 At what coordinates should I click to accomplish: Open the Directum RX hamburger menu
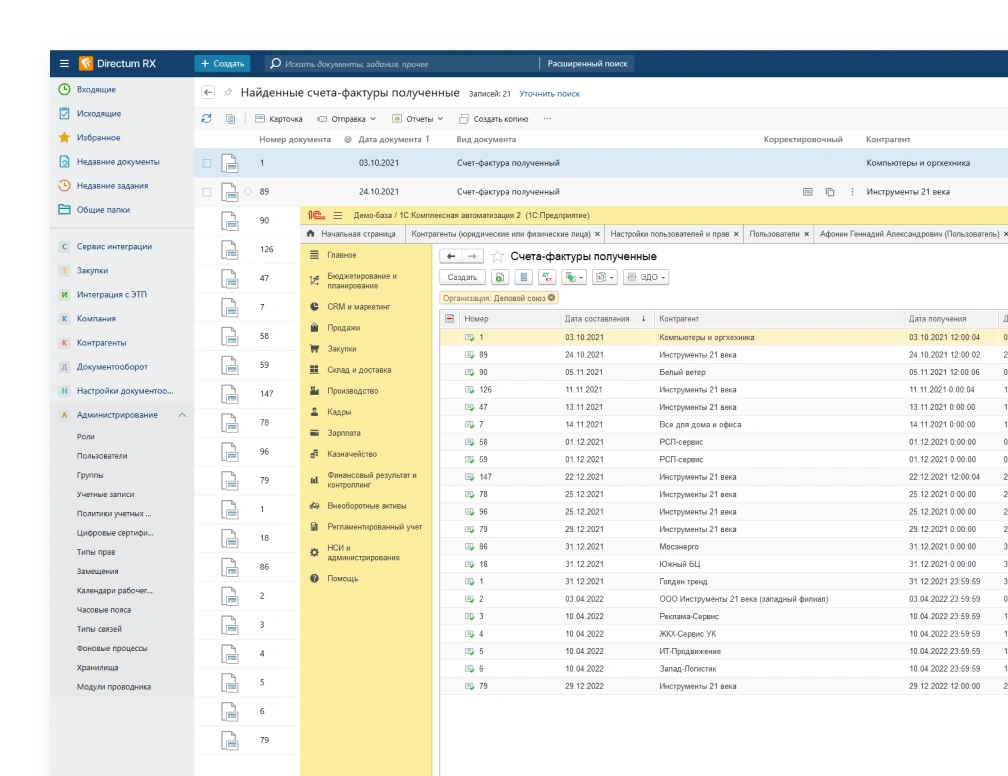pos(64,63)
